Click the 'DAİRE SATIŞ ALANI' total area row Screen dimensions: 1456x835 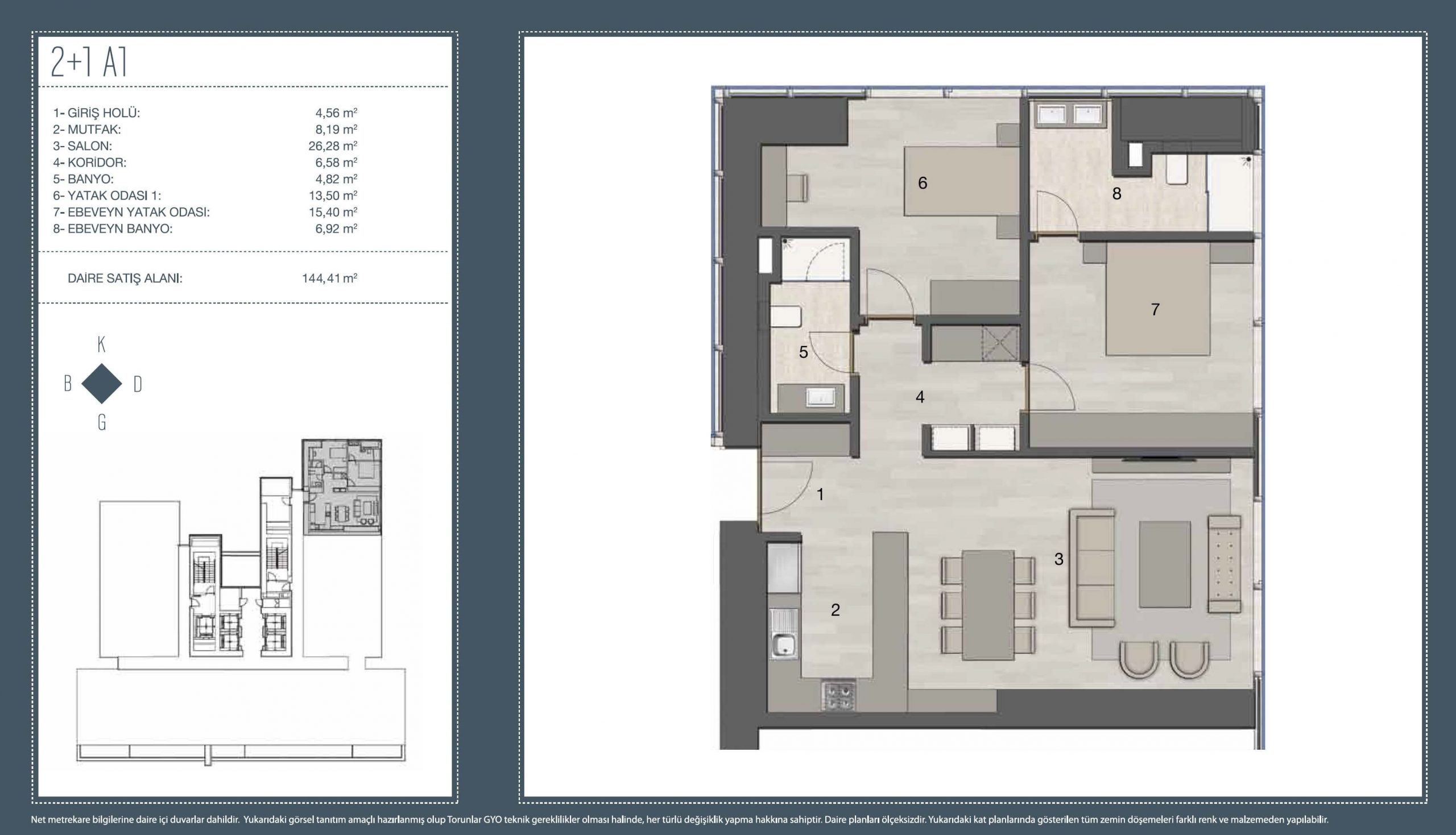coord(125,278)
